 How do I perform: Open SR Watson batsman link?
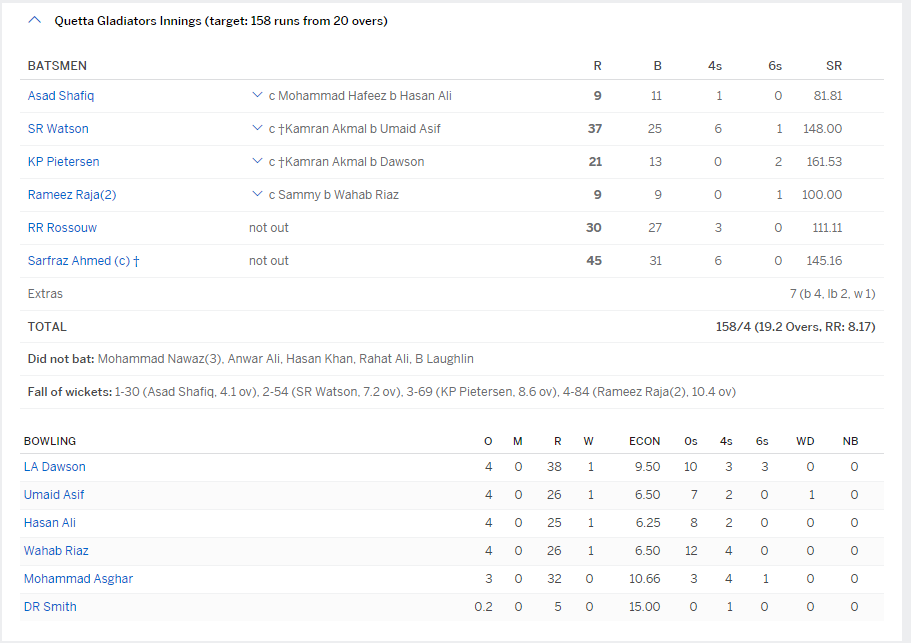(58, 129)
